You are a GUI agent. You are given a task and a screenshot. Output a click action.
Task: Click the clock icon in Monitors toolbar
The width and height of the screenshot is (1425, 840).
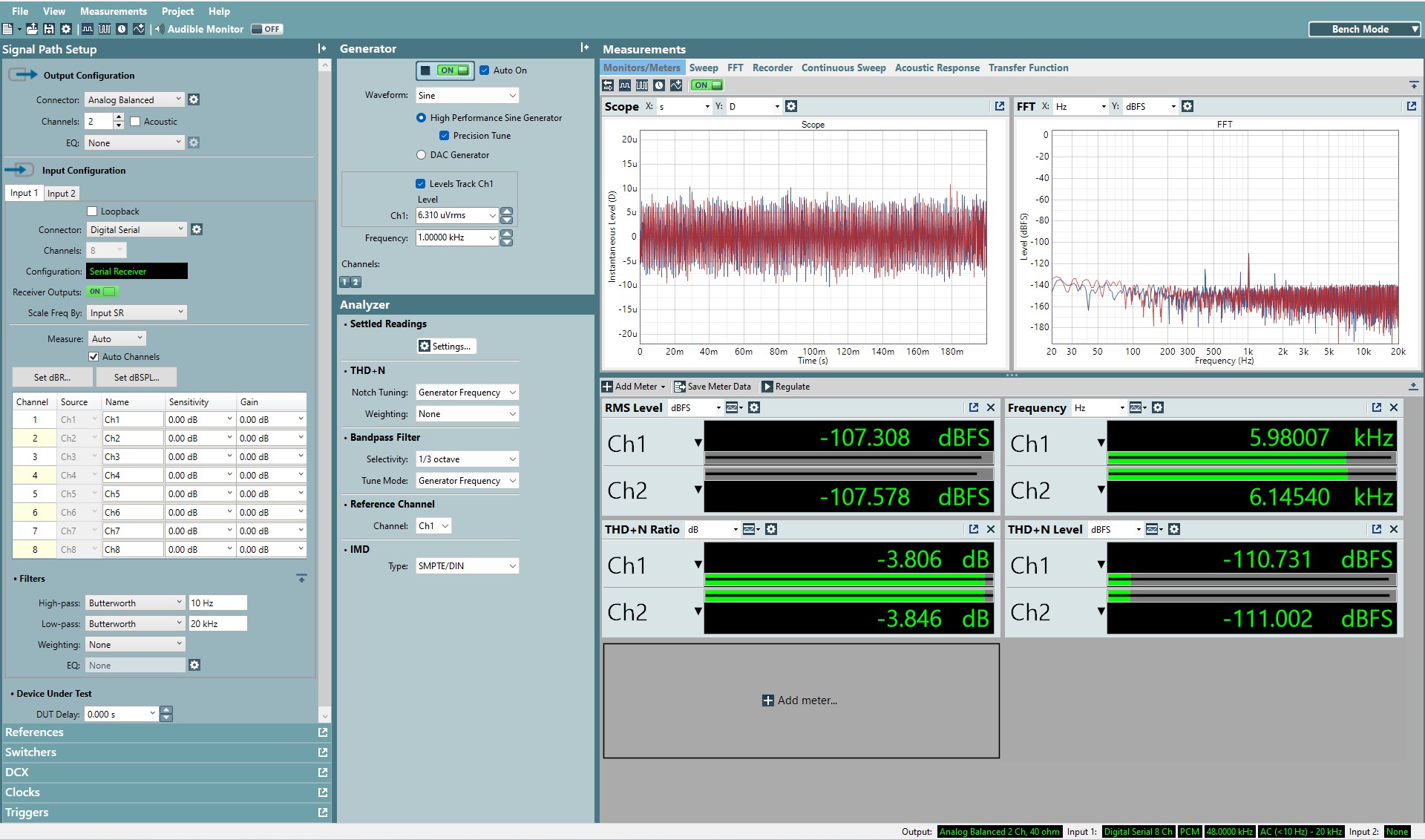point(658,85)
